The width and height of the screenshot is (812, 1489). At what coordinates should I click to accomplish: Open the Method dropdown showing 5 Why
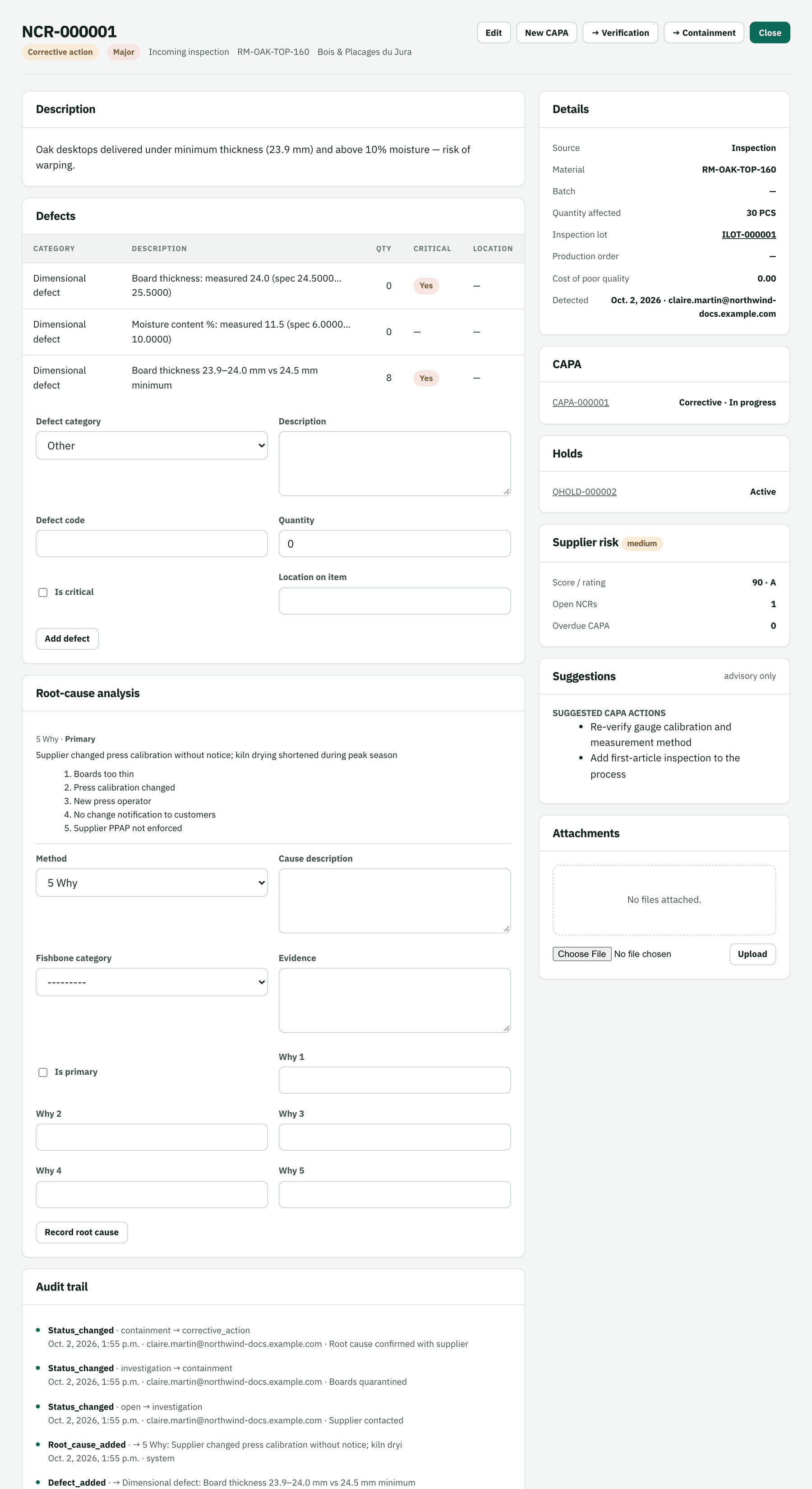(x=152, y=883)
